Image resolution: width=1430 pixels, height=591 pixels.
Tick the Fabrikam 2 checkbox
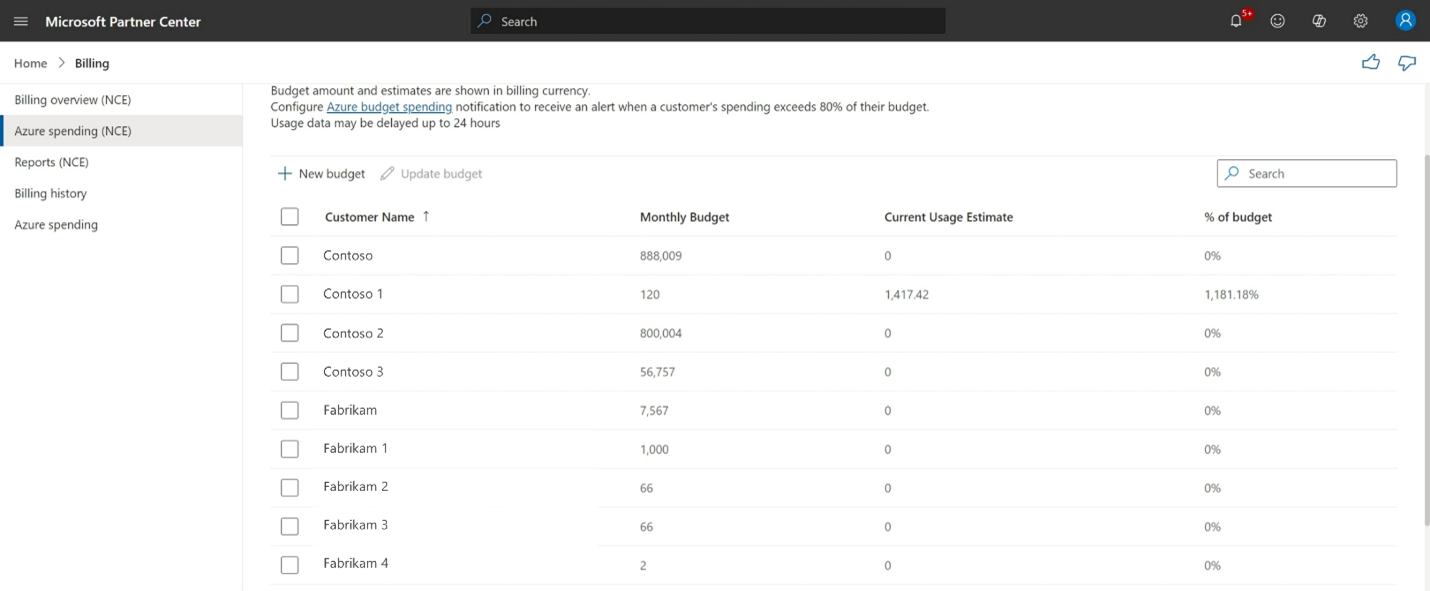[290, 488]
